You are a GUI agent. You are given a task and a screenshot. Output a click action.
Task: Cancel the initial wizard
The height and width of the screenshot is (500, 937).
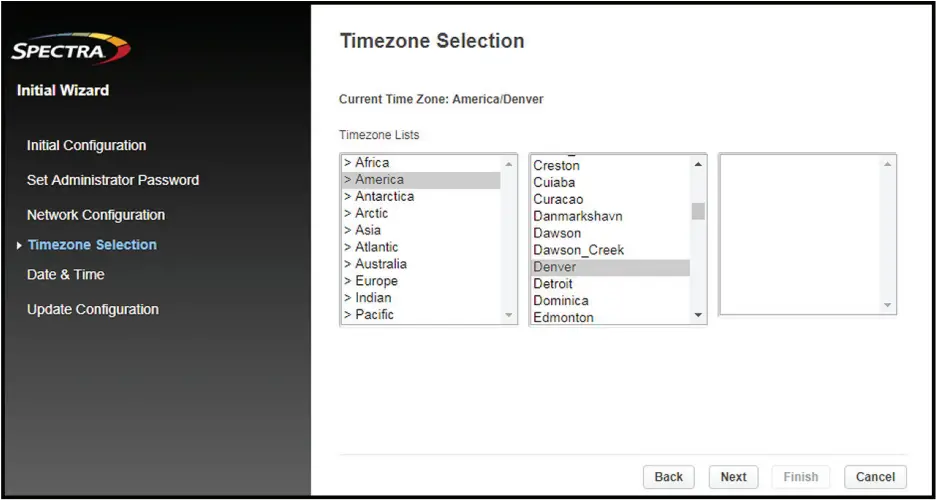tap(875, 477)
